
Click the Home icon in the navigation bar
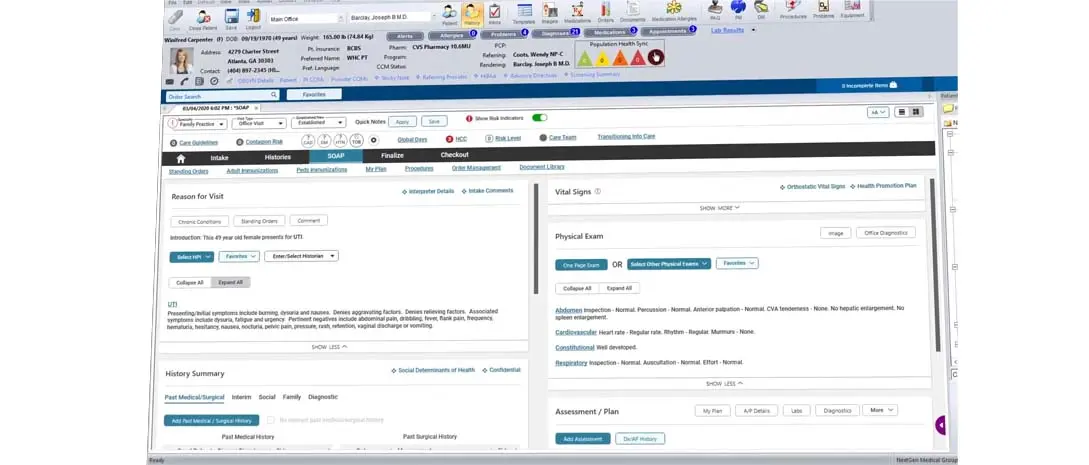point(181,158)
